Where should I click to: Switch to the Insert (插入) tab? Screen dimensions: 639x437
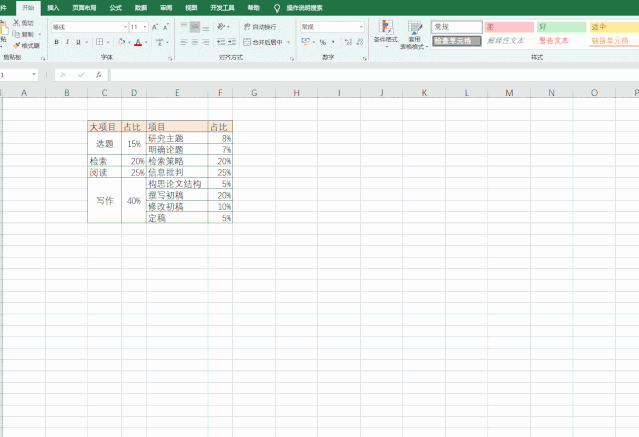pyautogui.click(x=53, y=7)
